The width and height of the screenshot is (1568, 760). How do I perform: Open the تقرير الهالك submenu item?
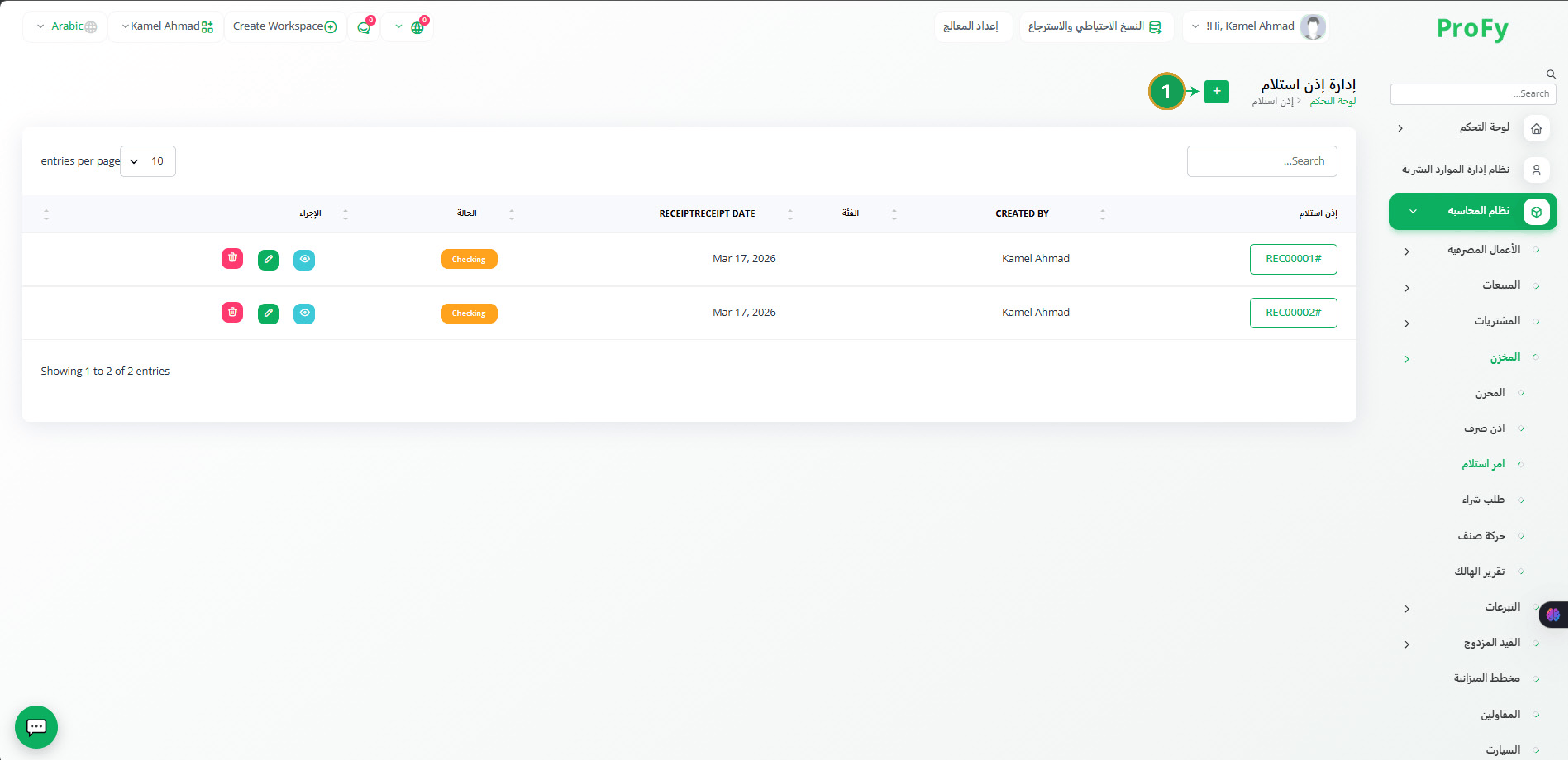(x=1479, y=571)
